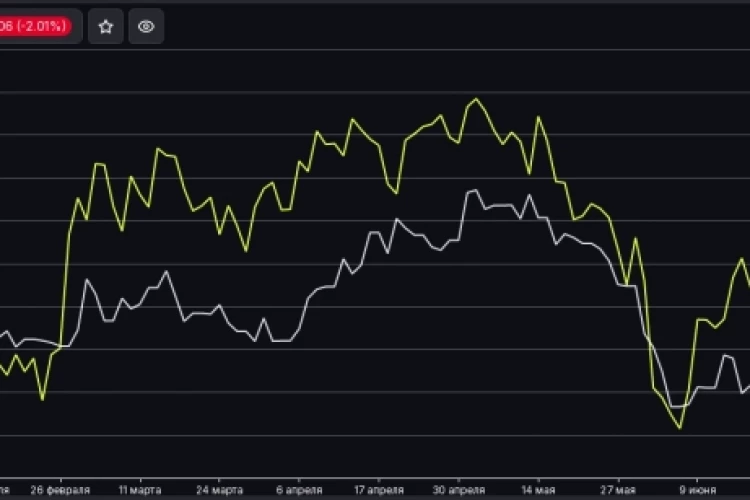Viewport: 750px width, 500px height.
Task: Click the yellow line's low point before 26 февраля
Action: point(43,399)
